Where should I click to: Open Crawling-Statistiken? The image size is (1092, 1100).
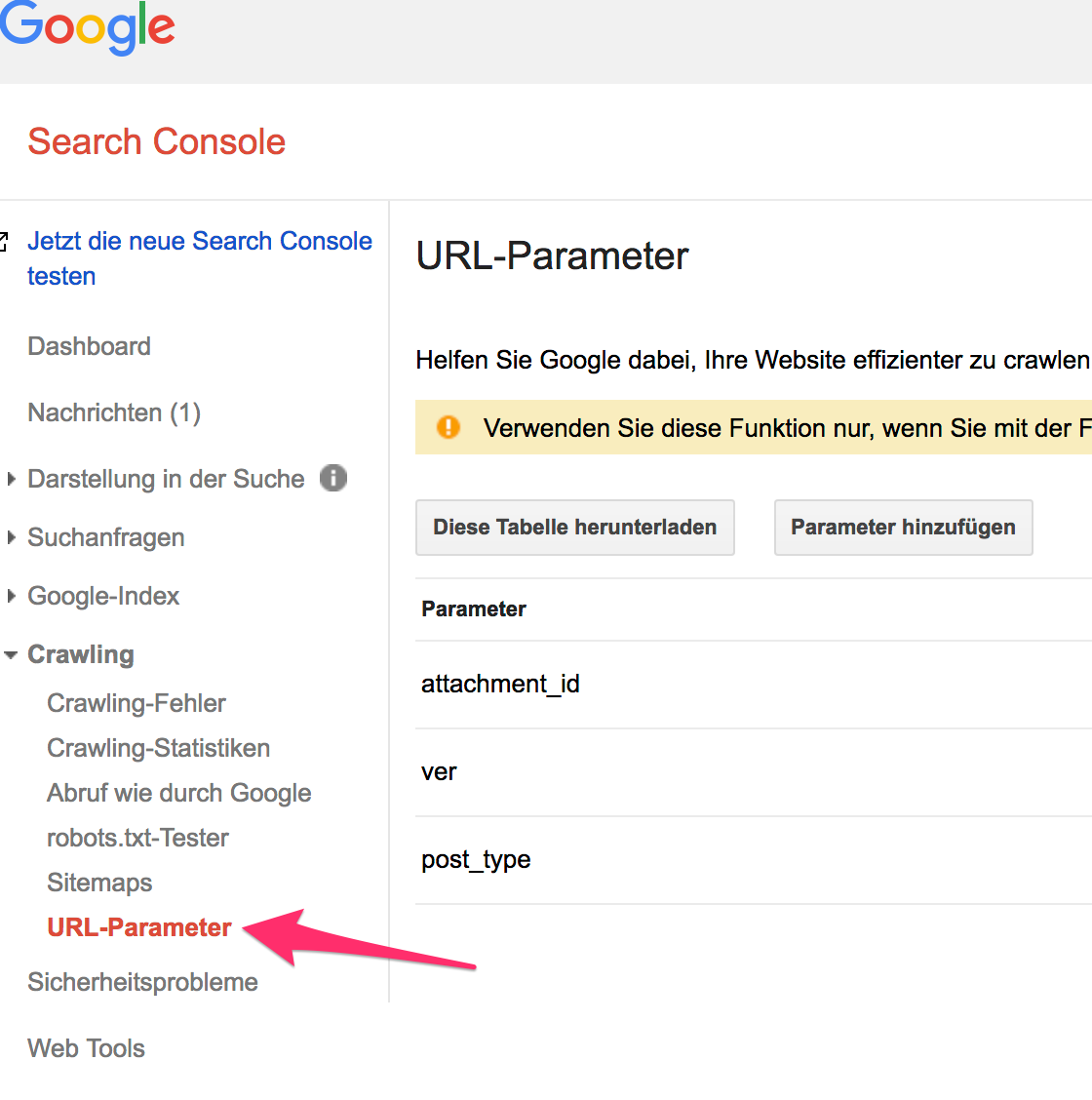158,748
